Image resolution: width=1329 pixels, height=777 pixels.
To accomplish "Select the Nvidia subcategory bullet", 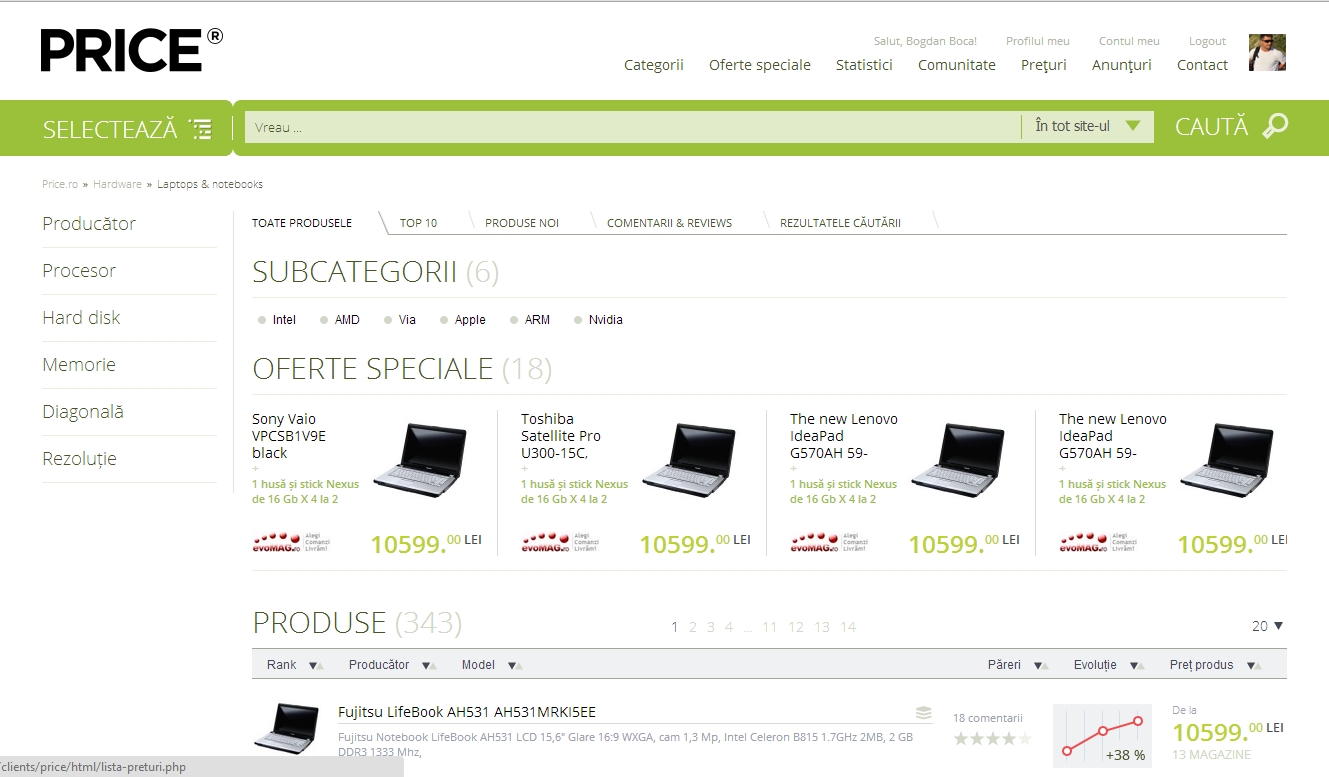I will click(x=578, y=321).
